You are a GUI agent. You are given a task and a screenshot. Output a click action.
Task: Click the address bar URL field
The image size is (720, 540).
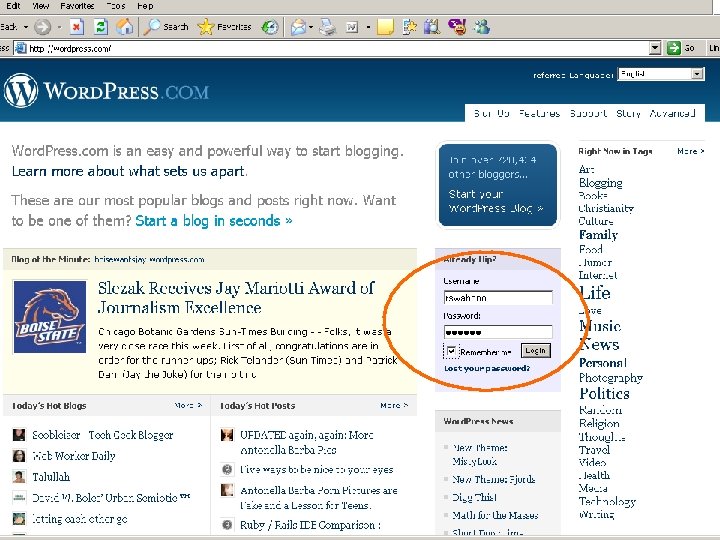click(x=338, y=48)
